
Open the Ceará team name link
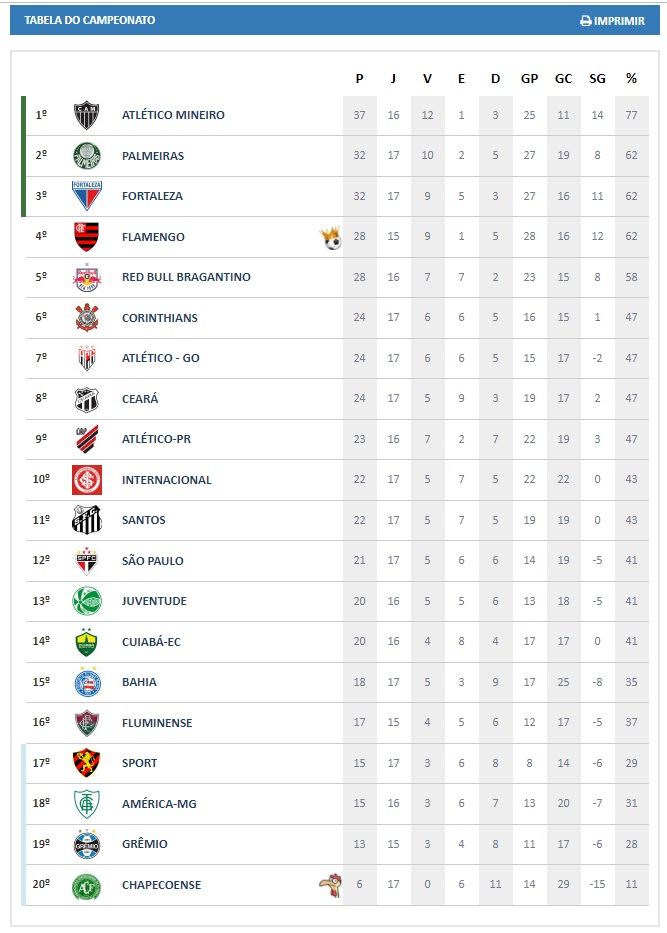(x=140, y=399)
